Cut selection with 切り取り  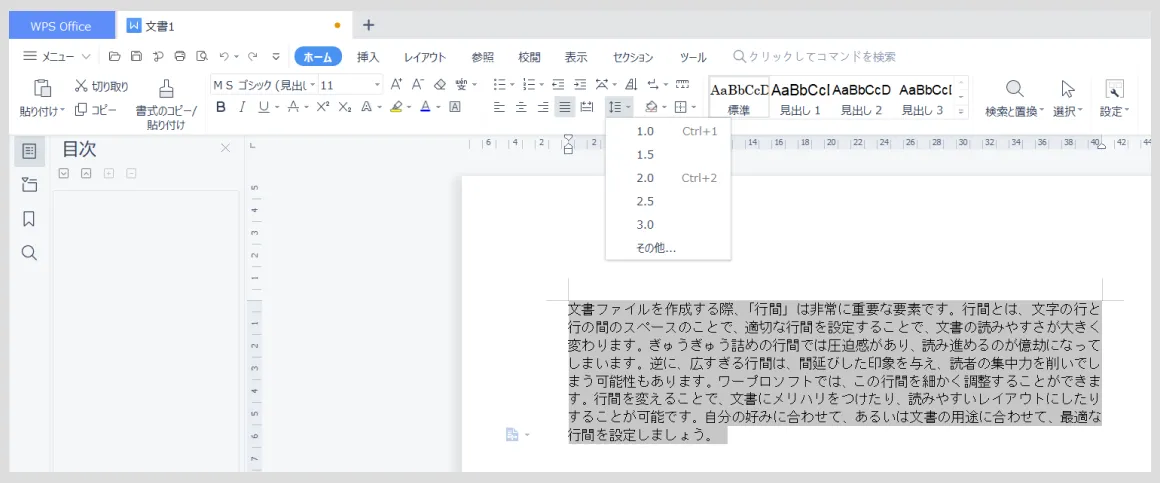(102, 87)
